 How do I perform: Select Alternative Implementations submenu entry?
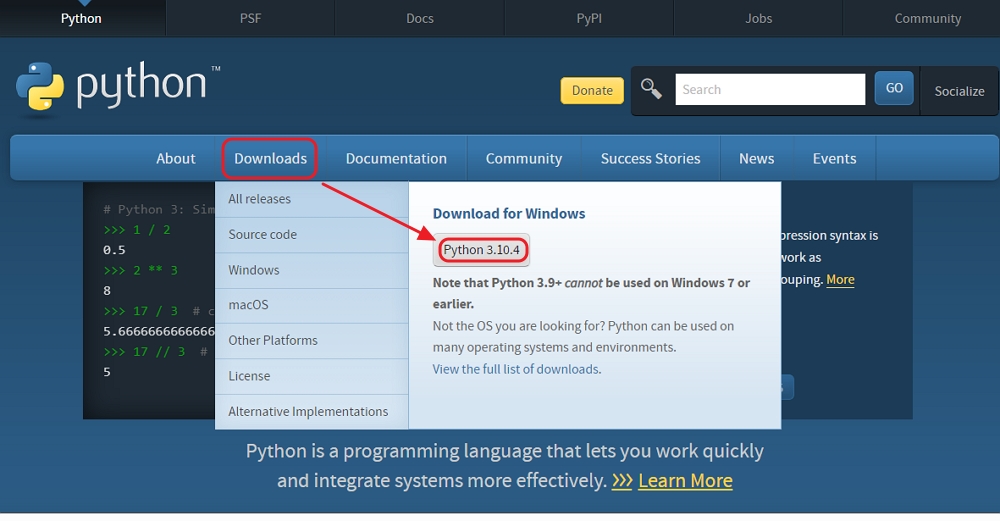coord(312,412)
